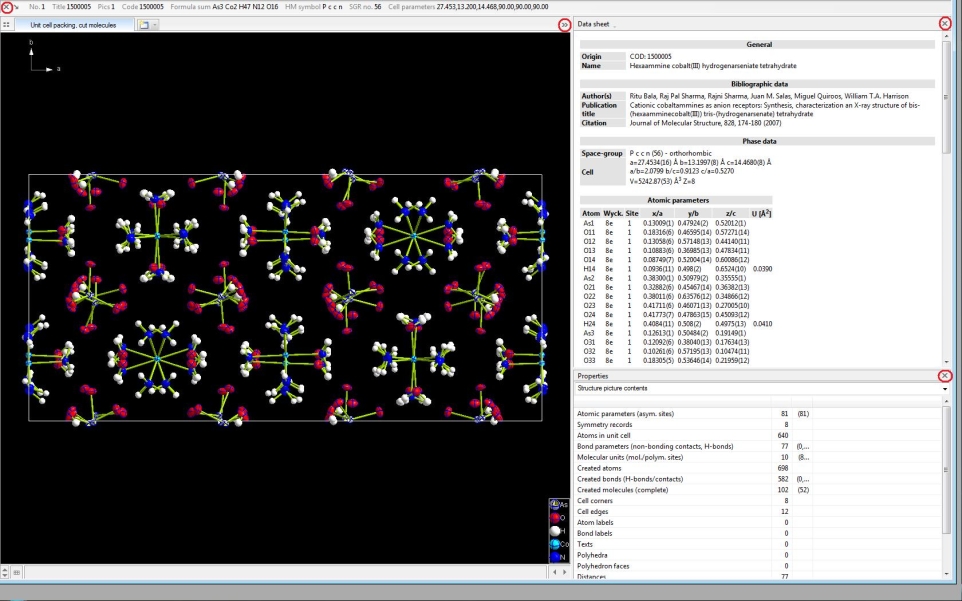Close the structure info bar at top-left
Viewport: 962px width, 601px height.
tap(7, 7)
